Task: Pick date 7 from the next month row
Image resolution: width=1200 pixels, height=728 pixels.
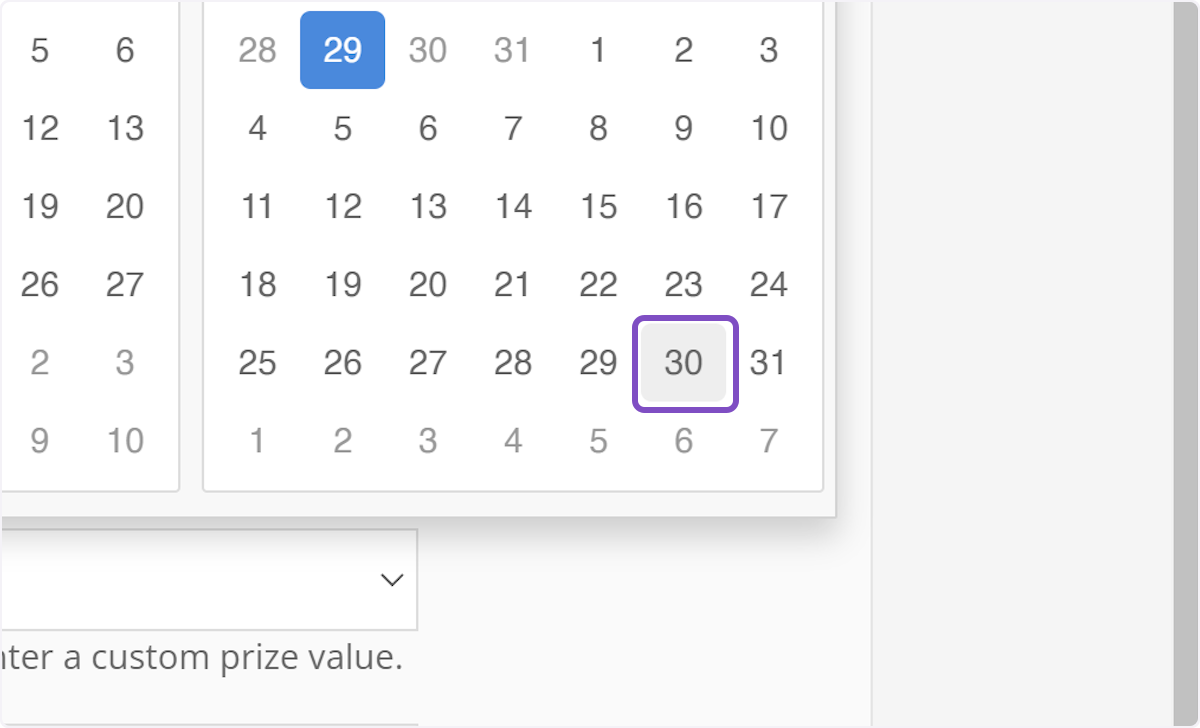Action: 769,440
